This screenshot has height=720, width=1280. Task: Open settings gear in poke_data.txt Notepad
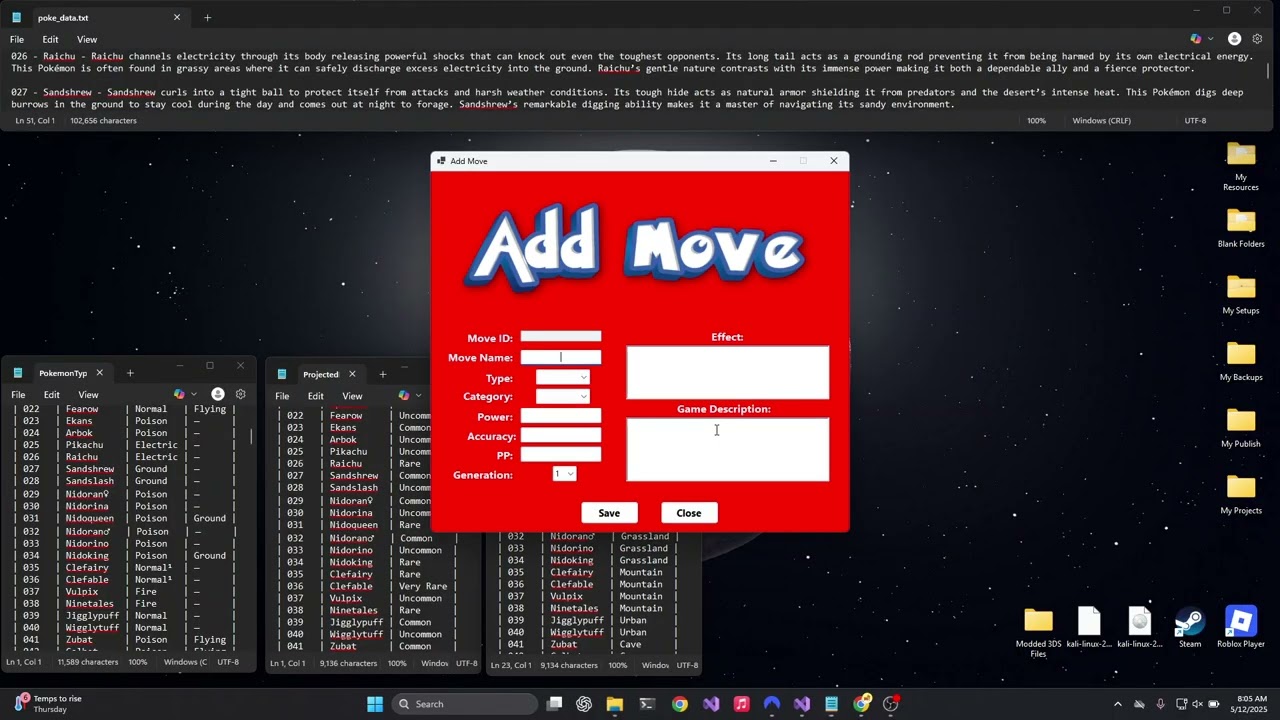point(1258,39)
